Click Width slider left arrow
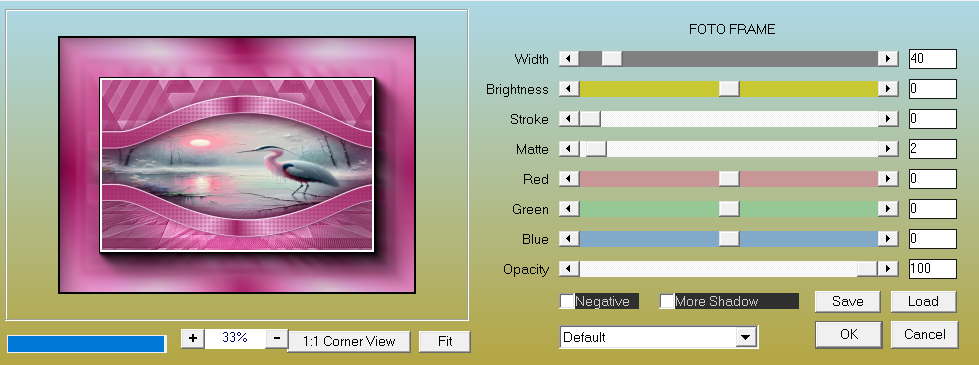979x365 pixels. 569,59
